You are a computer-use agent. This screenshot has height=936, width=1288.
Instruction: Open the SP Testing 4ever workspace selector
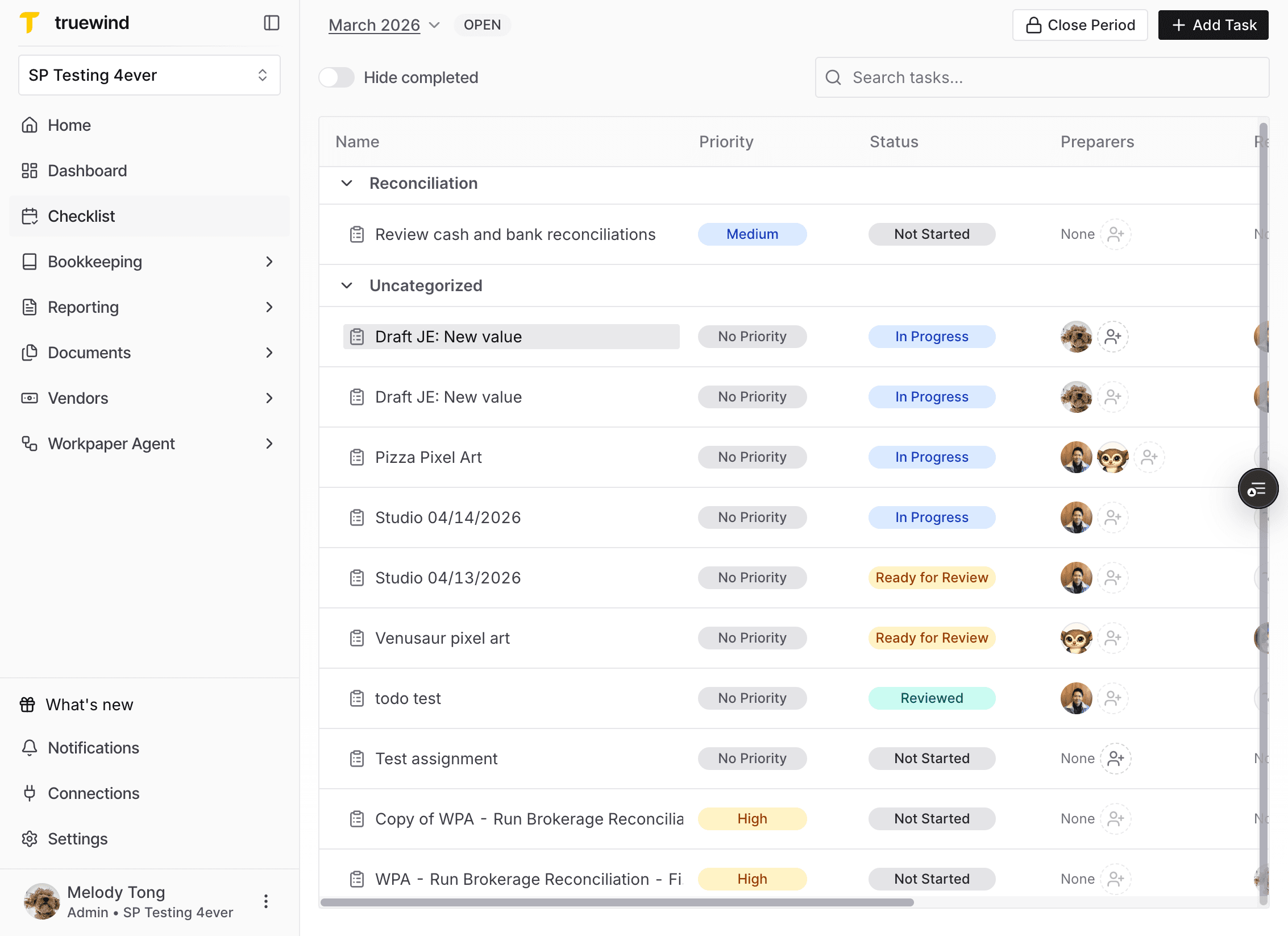149,75
